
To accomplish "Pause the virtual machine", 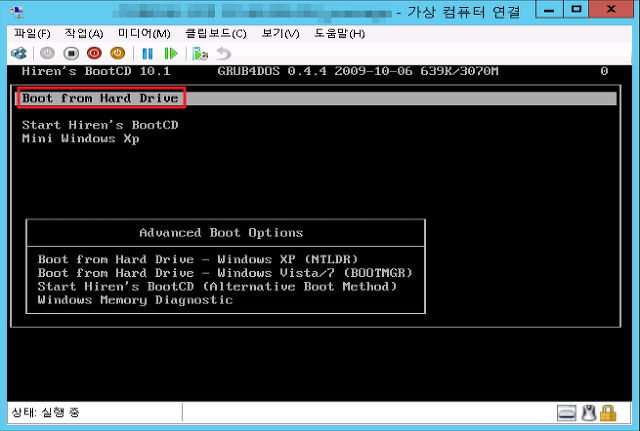I will coord(147,53).
